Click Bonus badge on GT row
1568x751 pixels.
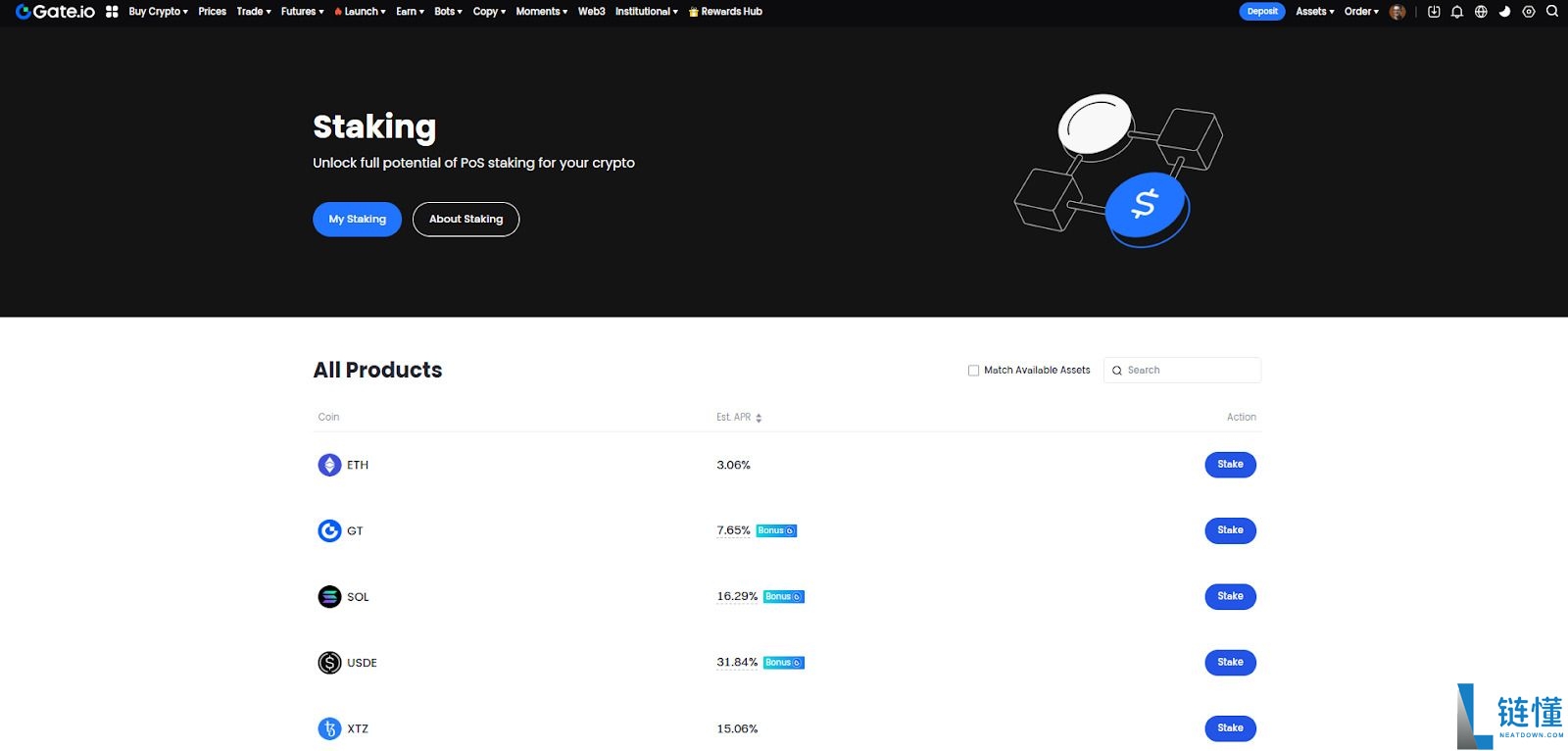776,530
